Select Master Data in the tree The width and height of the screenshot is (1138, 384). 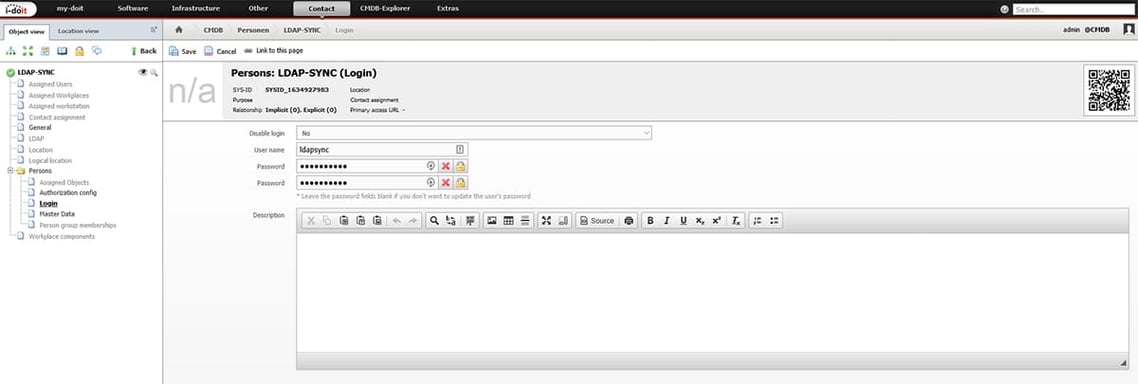tap(57, 214)
